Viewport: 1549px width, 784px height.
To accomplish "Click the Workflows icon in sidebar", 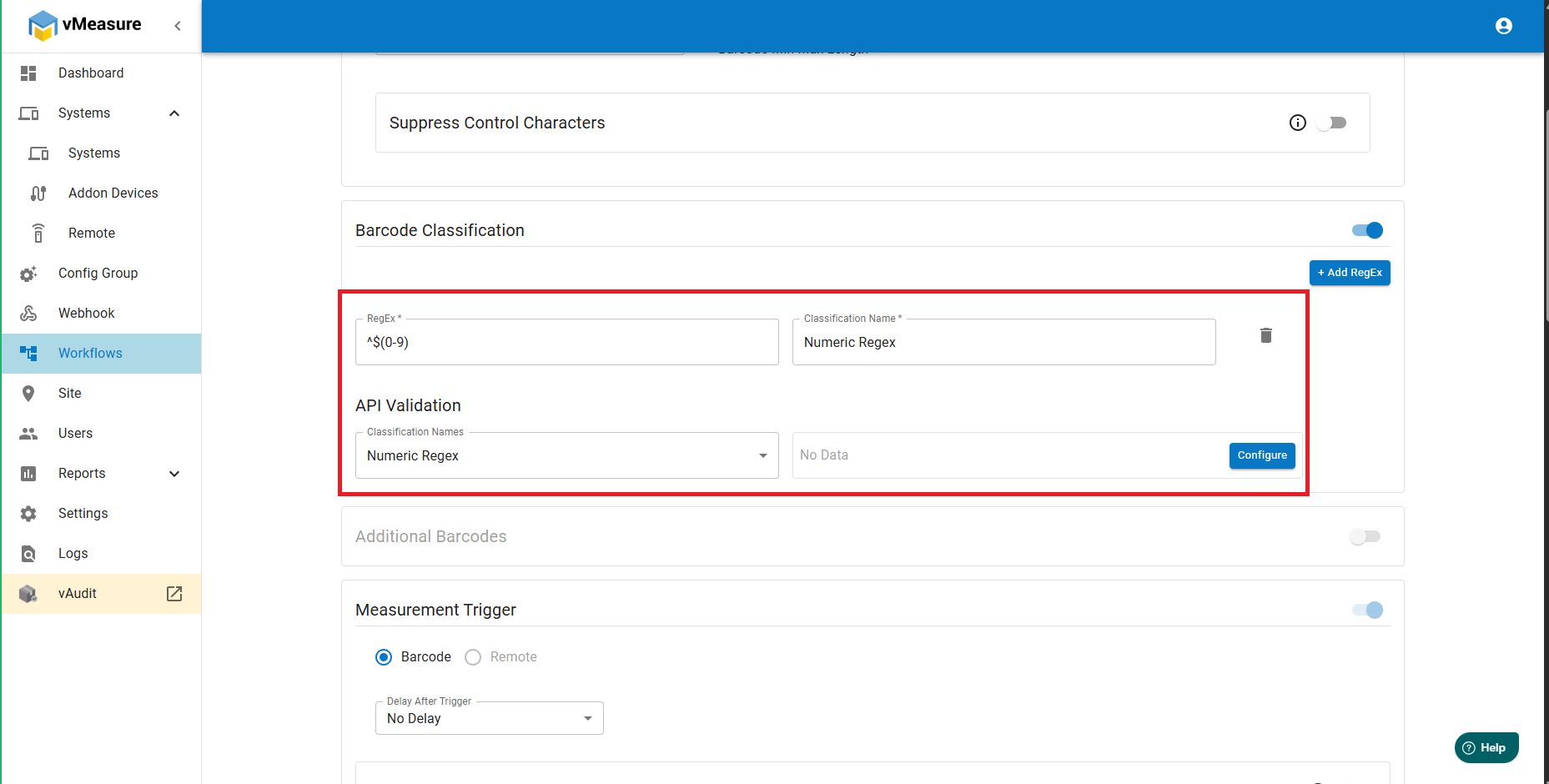I will 28,354.
